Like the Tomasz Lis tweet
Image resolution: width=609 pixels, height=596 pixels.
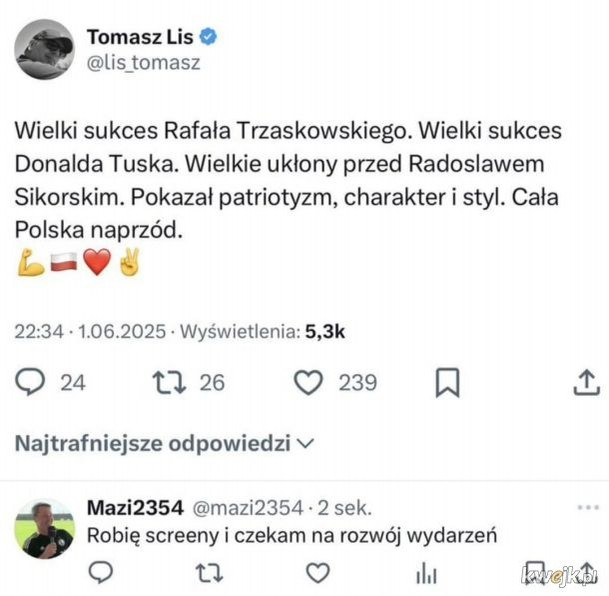pyautogui.click(x=308, y=382)
